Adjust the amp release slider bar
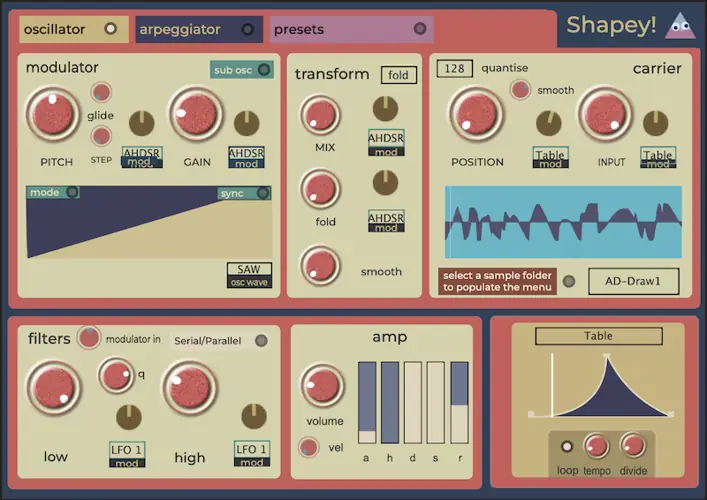 (x=459, y=402)
